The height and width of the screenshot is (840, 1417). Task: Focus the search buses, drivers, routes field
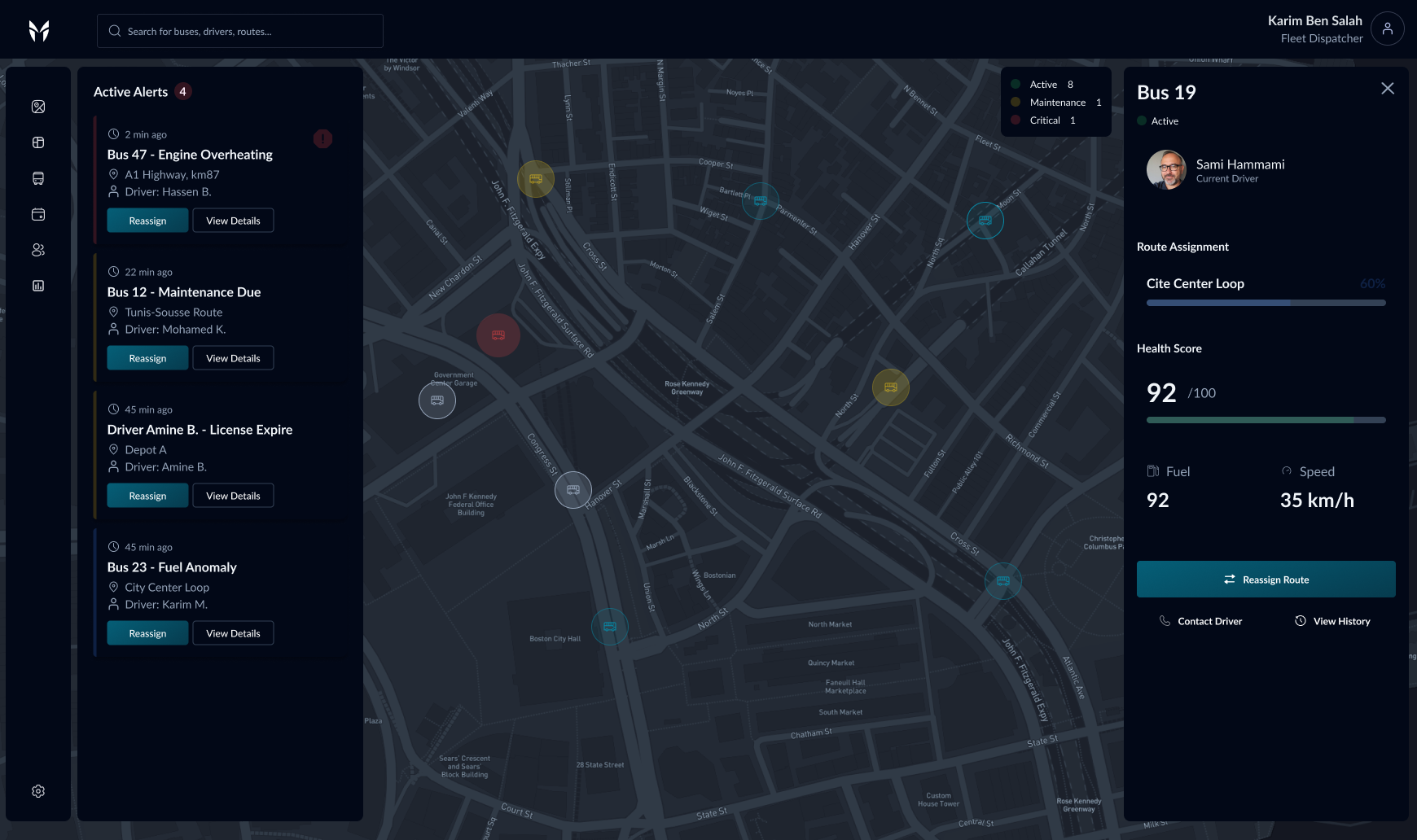pos(240,31)
